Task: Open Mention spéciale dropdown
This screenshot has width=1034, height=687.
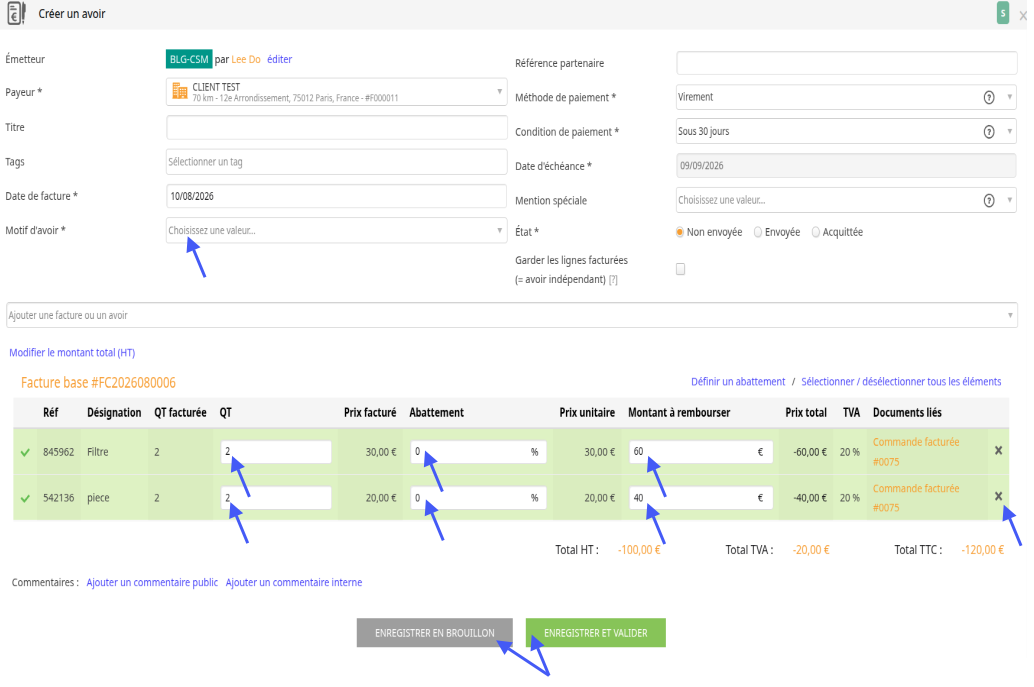Action: click(846, 200)
